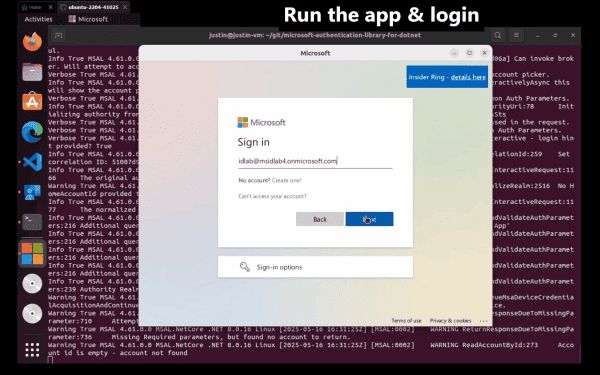Launch Microsoft Edge from the dock
The width and height of the screenshot is (600, 375).
pyautogui.click(x=32, y=132)
